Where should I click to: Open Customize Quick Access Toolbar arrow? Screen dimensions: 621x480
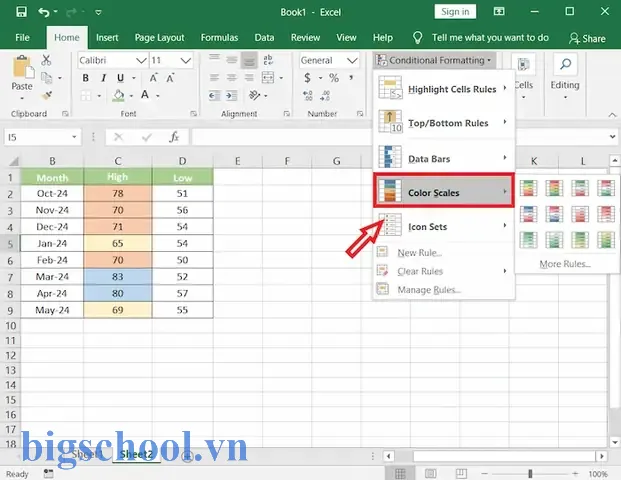[98, 13]
